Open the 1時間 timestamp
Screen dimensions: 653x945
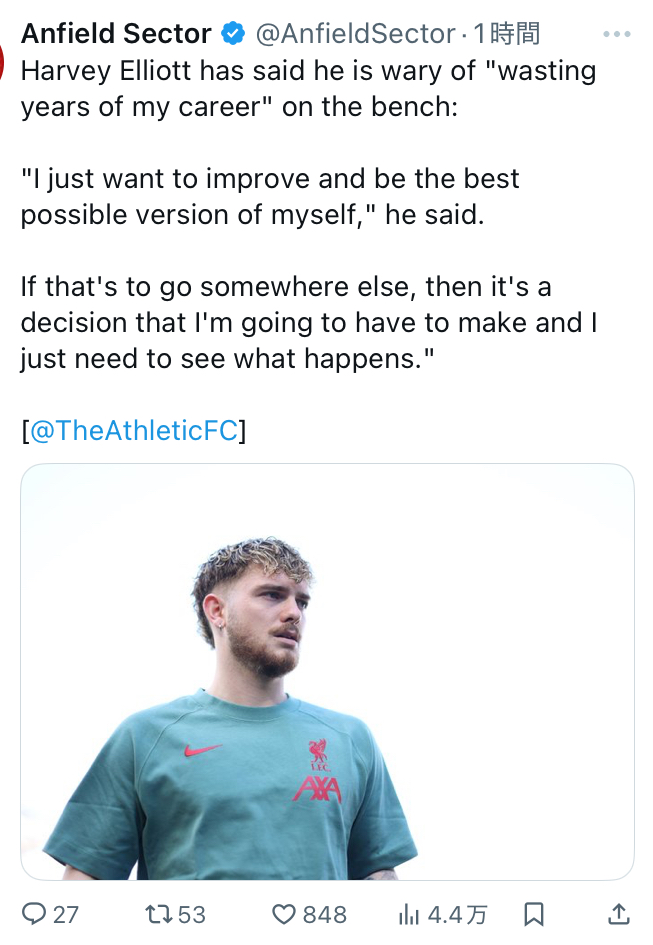506,34
